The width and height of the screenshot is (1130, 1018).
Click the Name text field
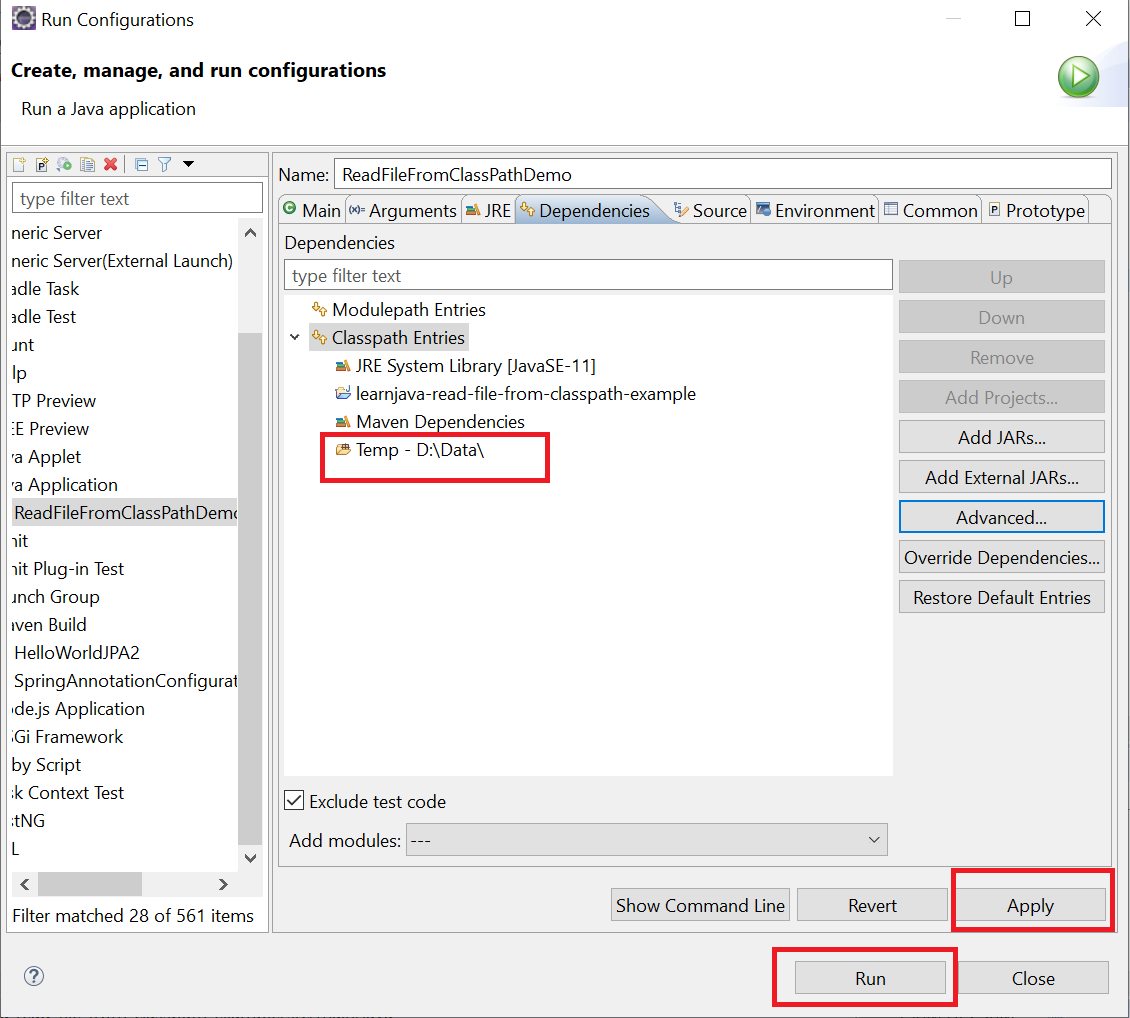pos(720,174)
